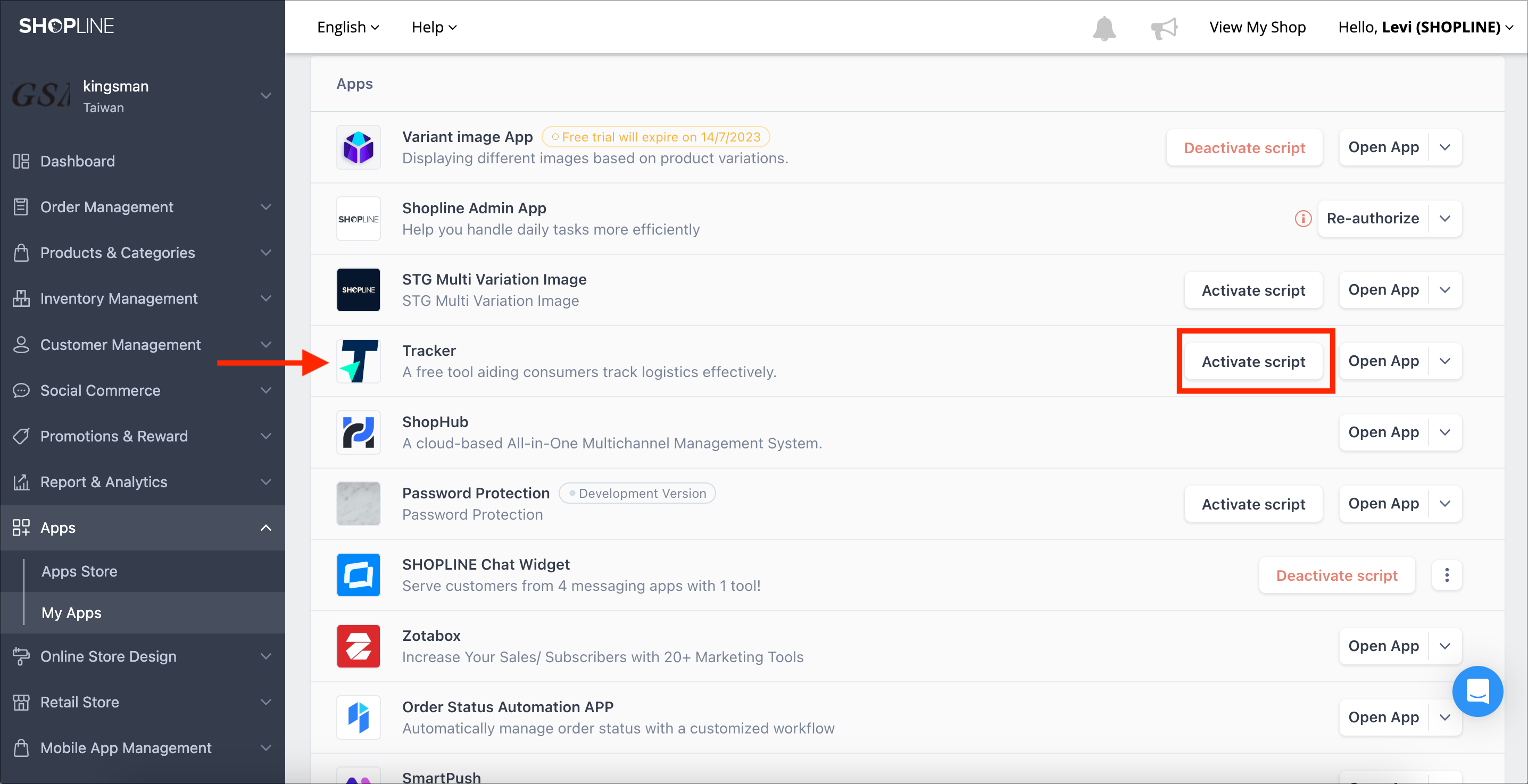Click the Order Management sidebar icon
This screenshot has width=1528, height=784.
pyautogui.click(x=21, y=206)
